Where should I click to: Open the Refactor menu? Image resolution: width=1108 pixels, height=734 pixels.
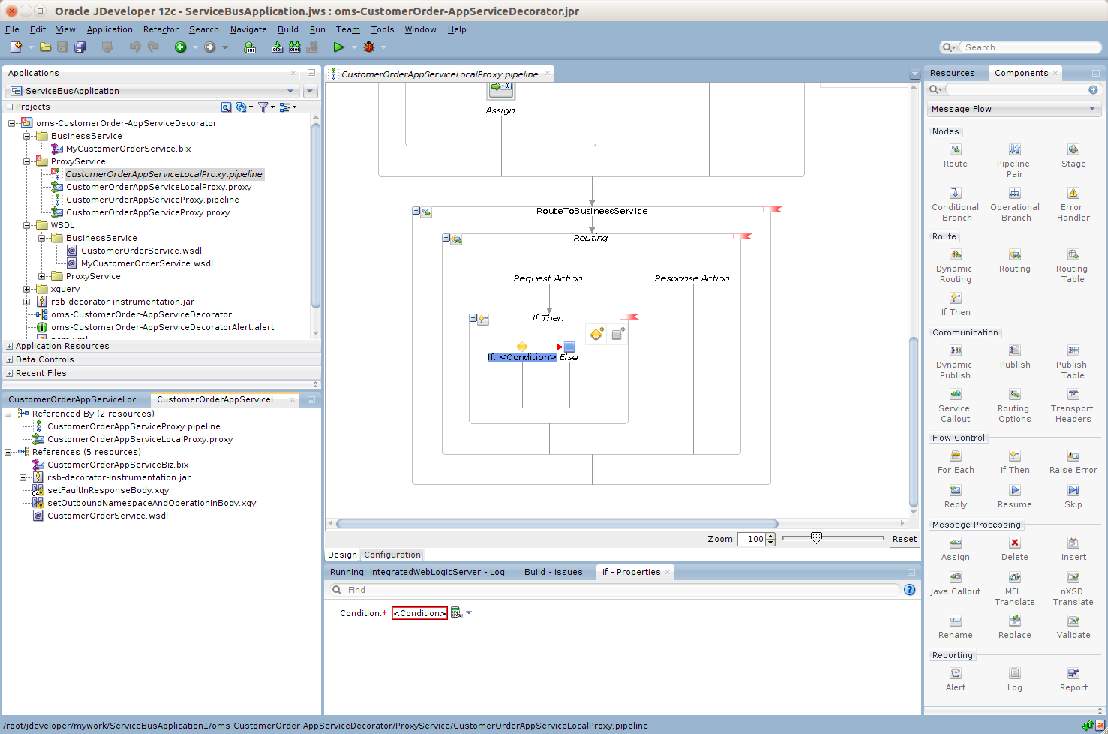tap(160, 30)
